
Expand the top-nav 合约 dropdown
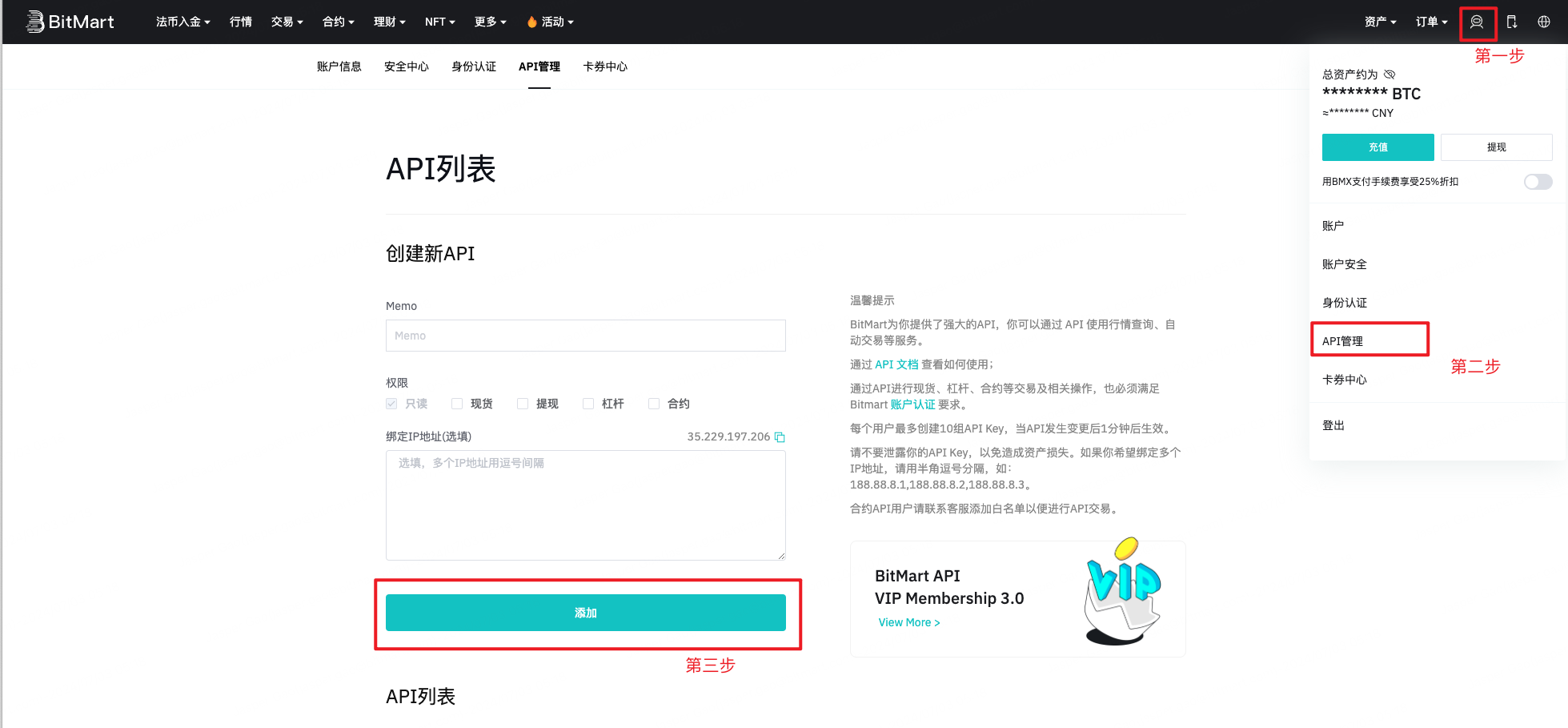[338, 22]
